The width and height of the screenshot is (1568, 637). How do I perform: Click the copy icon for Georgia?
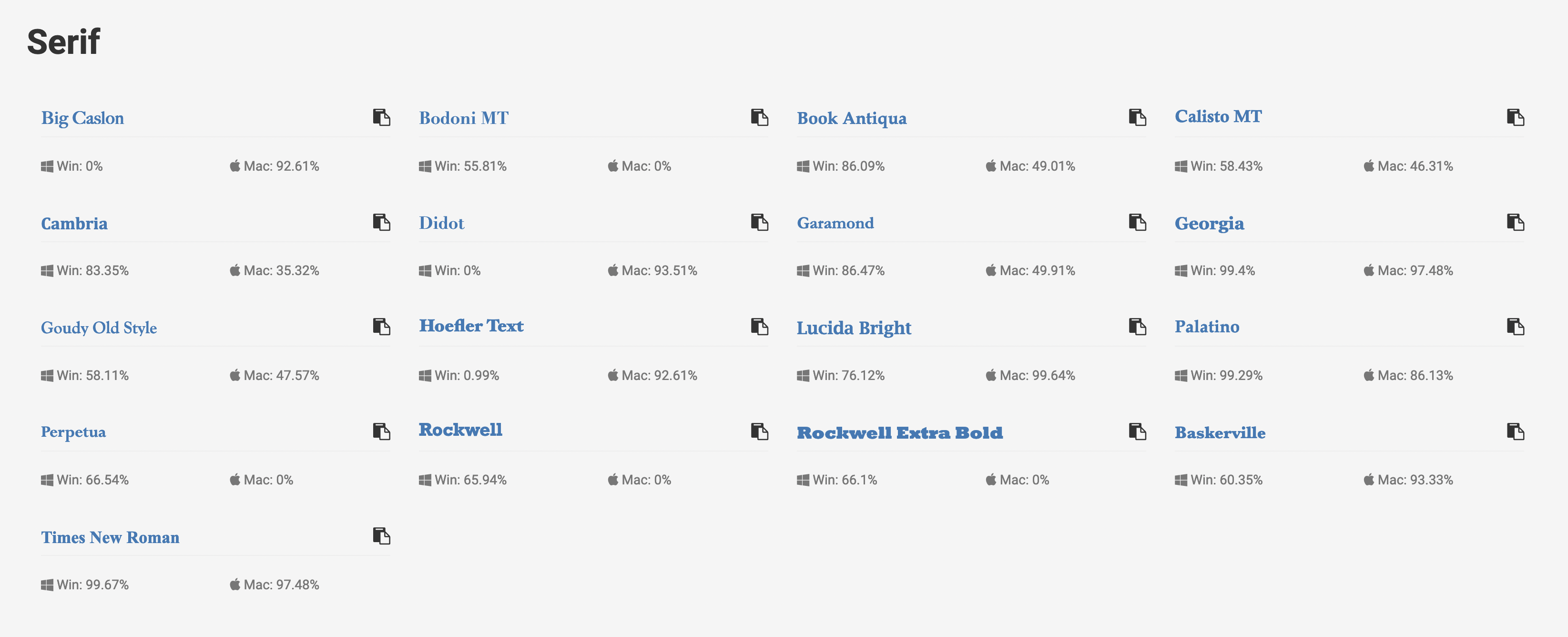[1515, 222]
